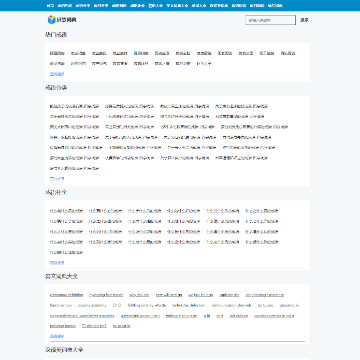
Task: Open the last item in the blue navigation bar
Action: (275, 5)
